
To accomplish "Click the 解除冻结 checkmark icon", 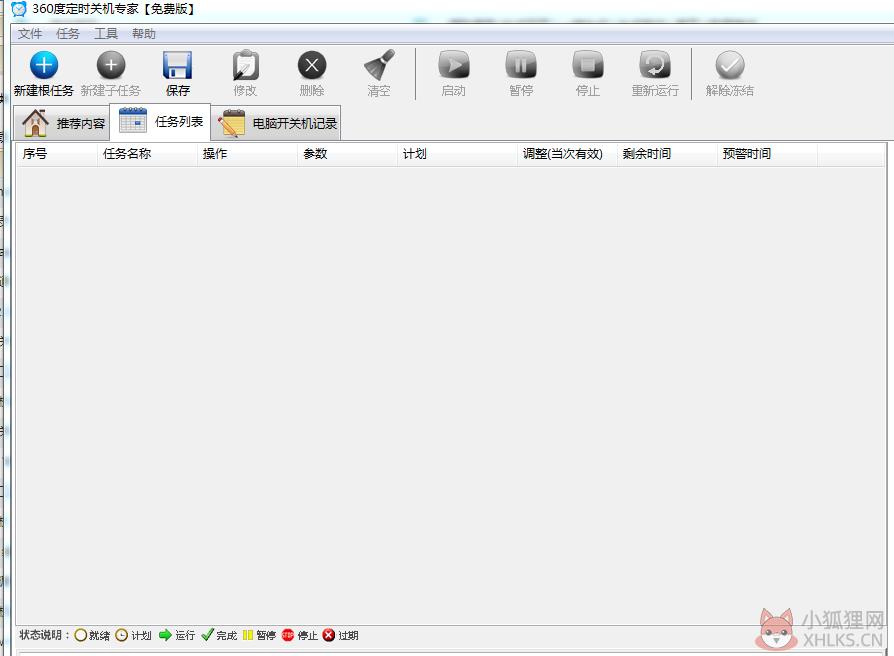I will click(730, 65).
